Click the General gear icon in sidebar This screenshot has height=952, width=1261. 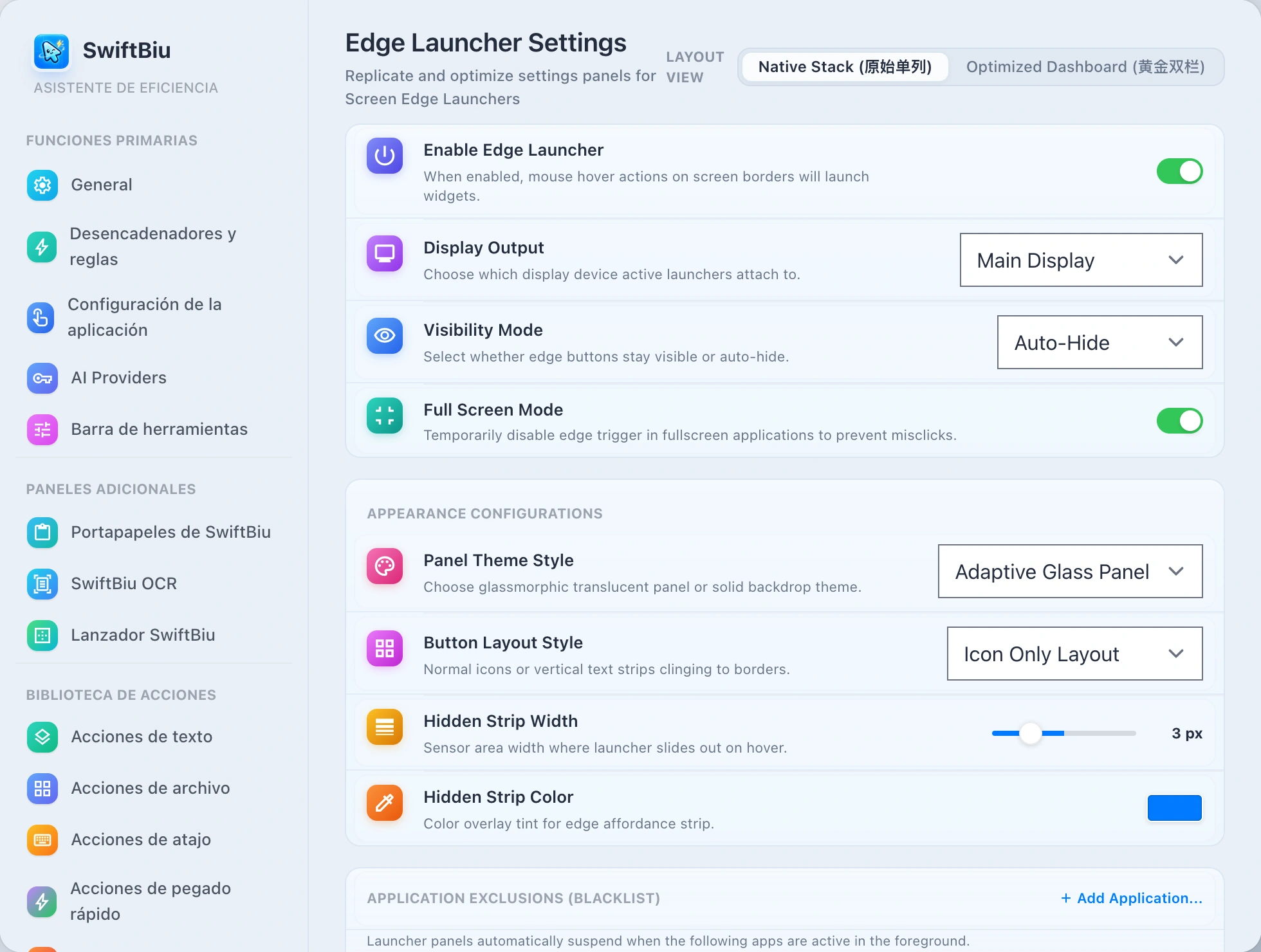pyautogui.click(x=42, y=185)
